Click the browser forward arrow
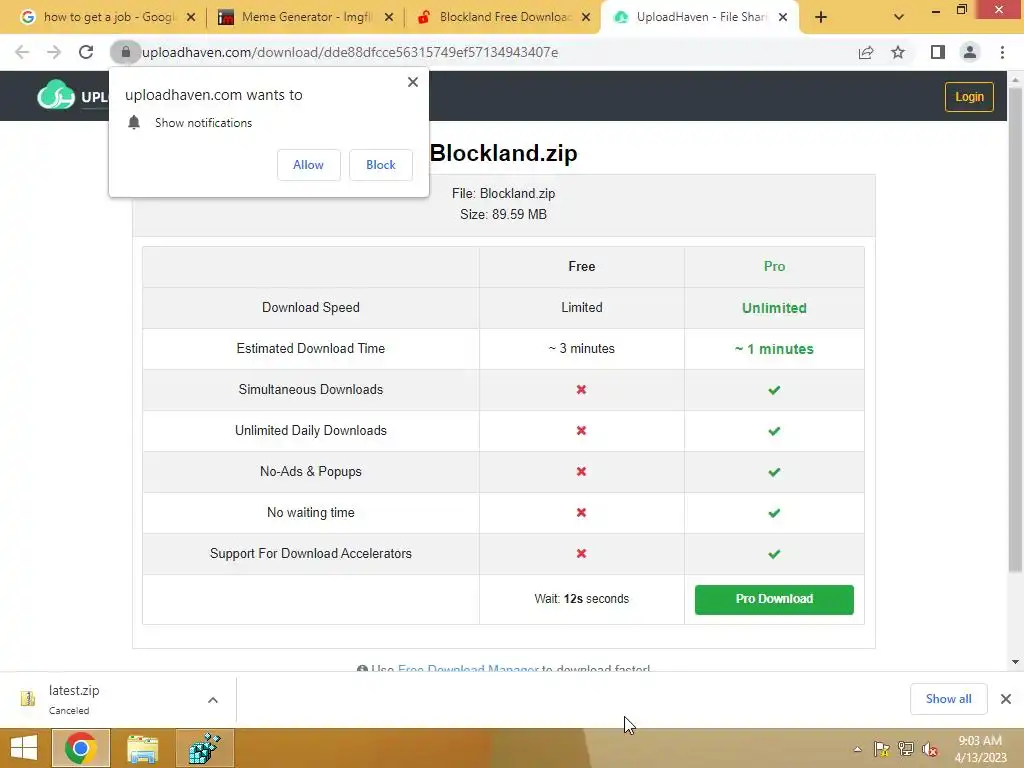Viewport: 1024px width, 768px height. 54,52
